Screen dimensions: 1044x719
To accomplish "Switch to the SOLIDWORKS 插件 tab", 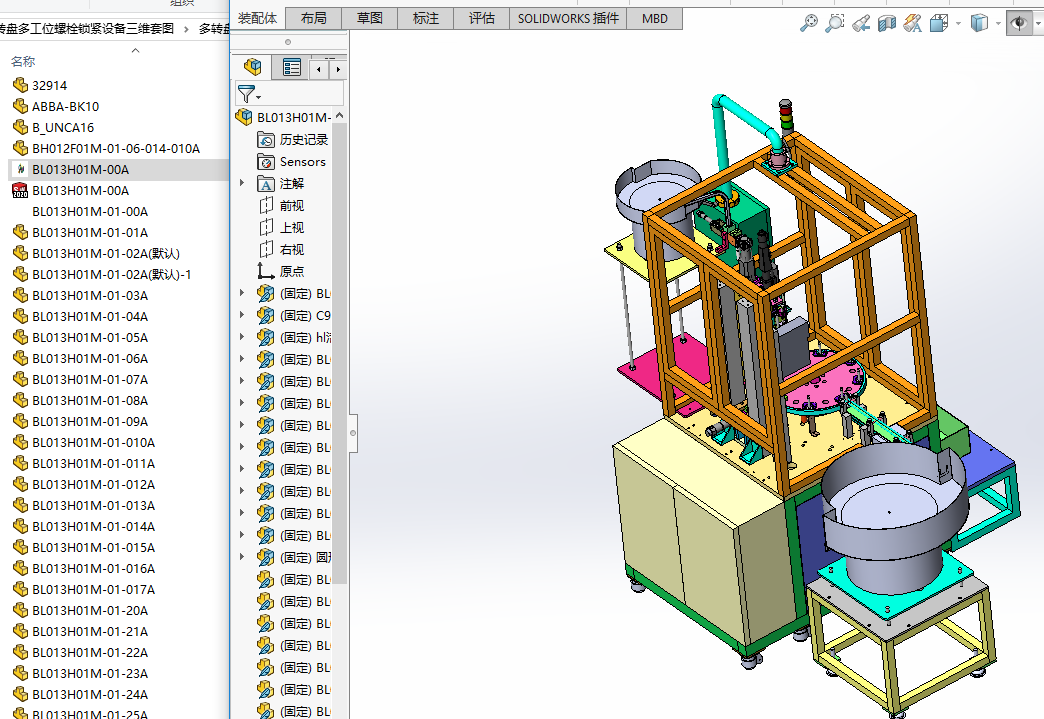I will point(567,18).
